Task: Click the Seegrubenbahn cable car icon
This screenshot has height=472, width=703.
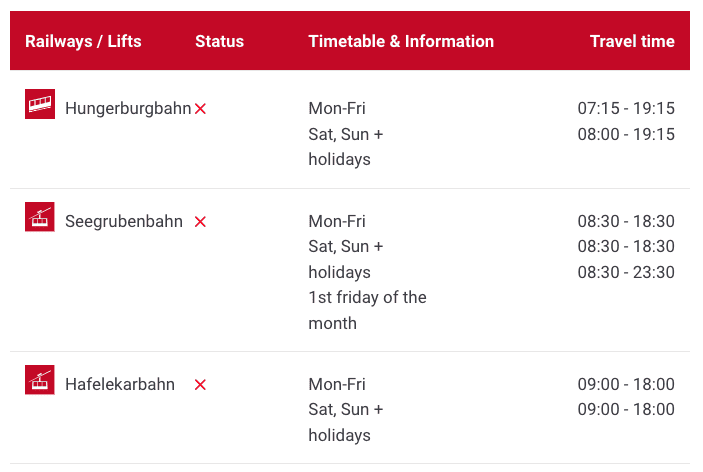Action: [x=40, y=217]
